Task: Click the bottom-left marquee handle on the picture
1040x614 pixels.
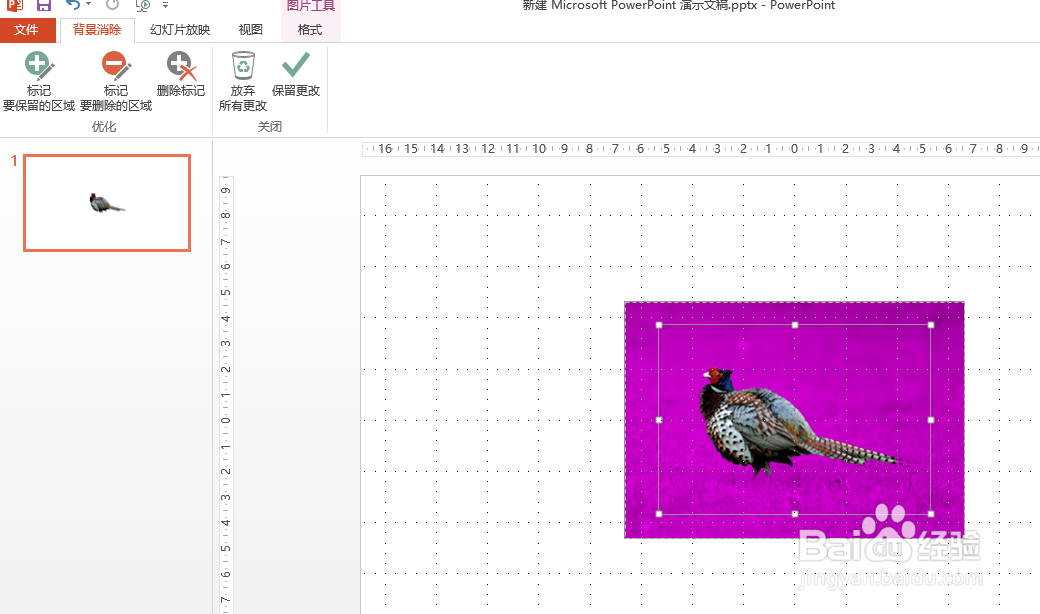Action: 659,514
